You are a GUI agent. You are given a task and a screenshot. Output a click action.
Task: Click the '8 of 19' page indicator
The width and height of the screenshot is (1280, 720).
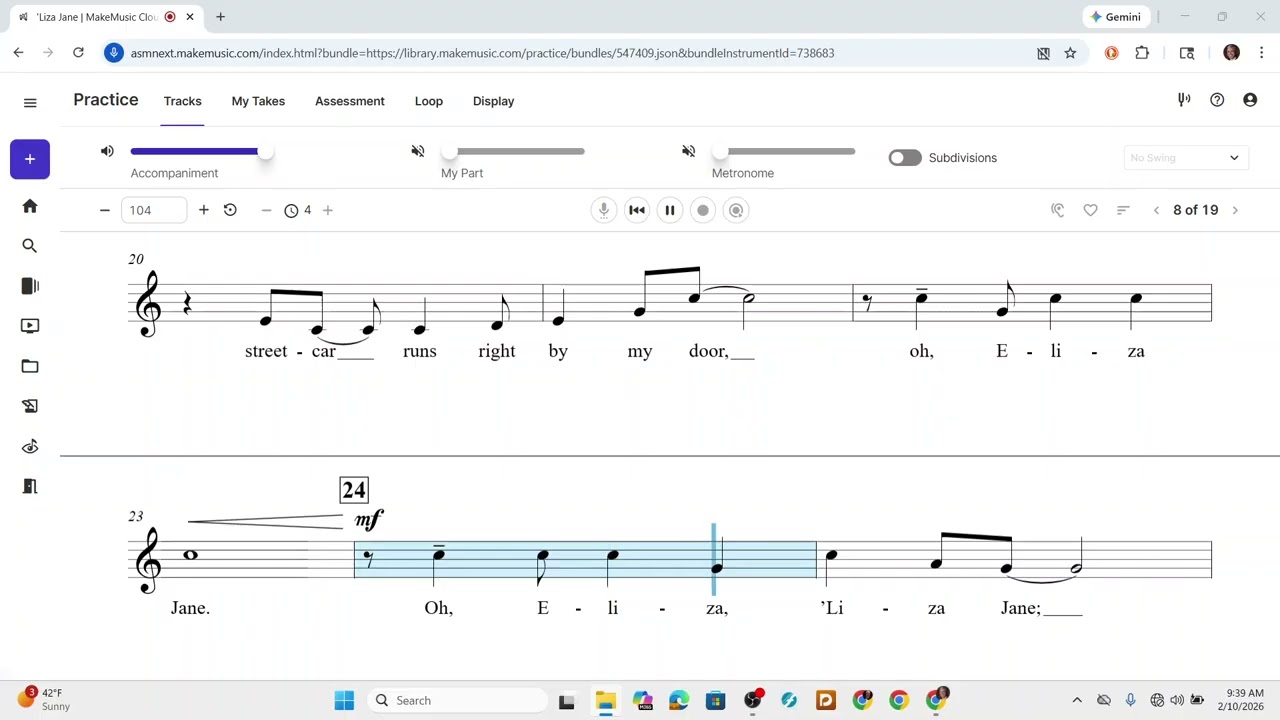1196,210
